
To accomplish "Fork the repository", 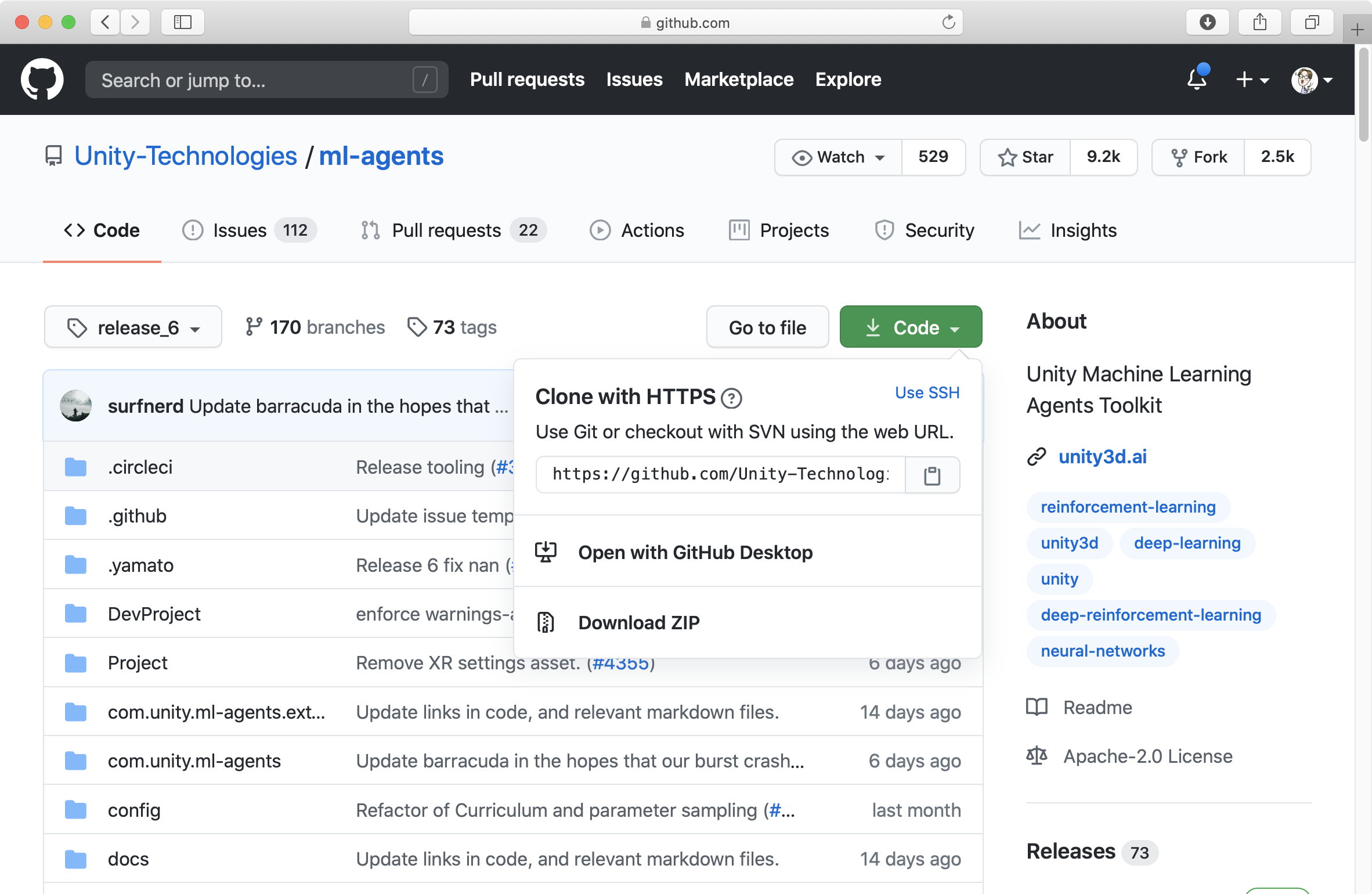I will tap(1198, 157).
